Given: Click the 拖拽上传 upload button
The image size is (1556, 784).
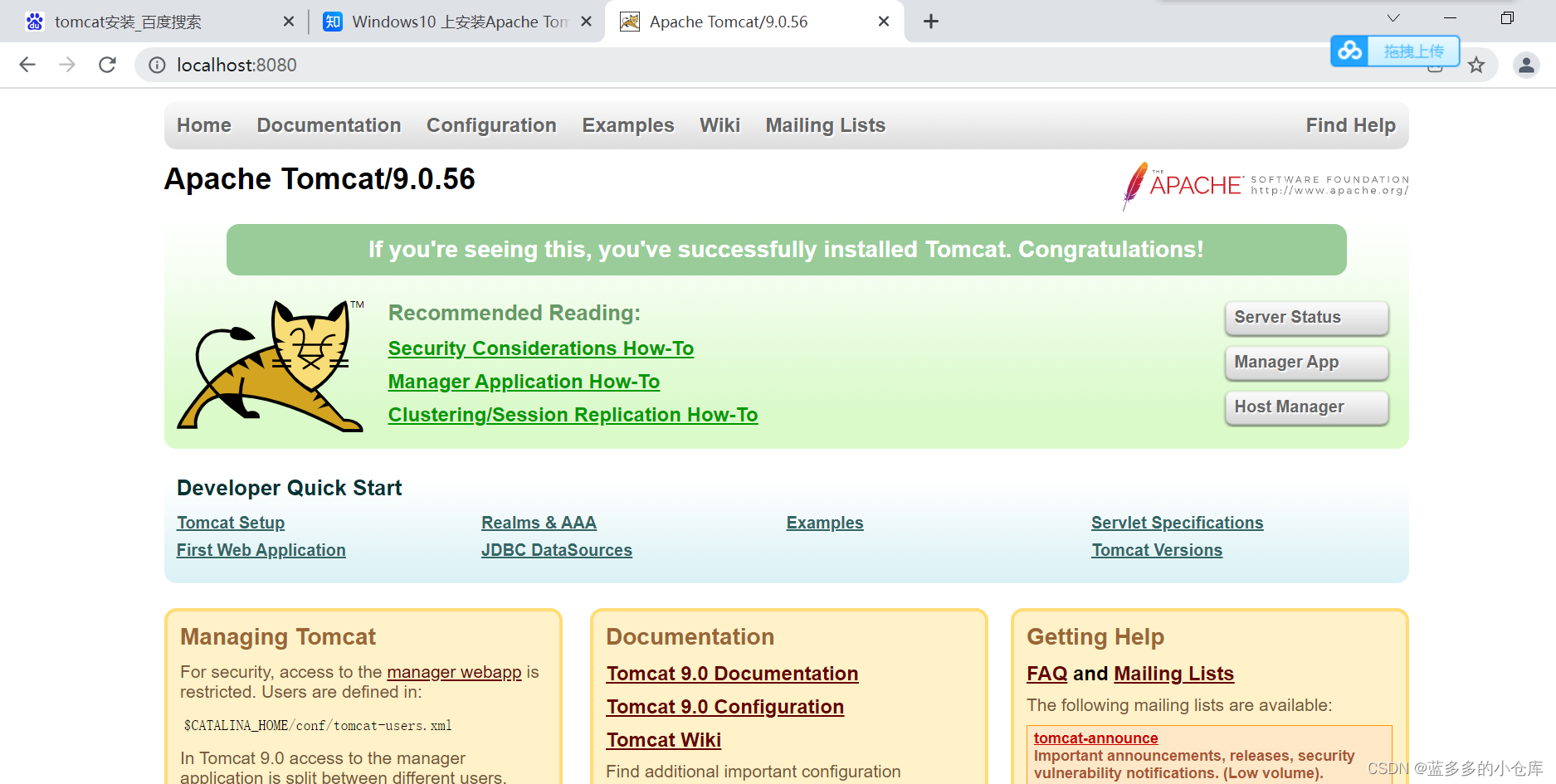Looking at the screenshot, I should (x=1413, y=51).
